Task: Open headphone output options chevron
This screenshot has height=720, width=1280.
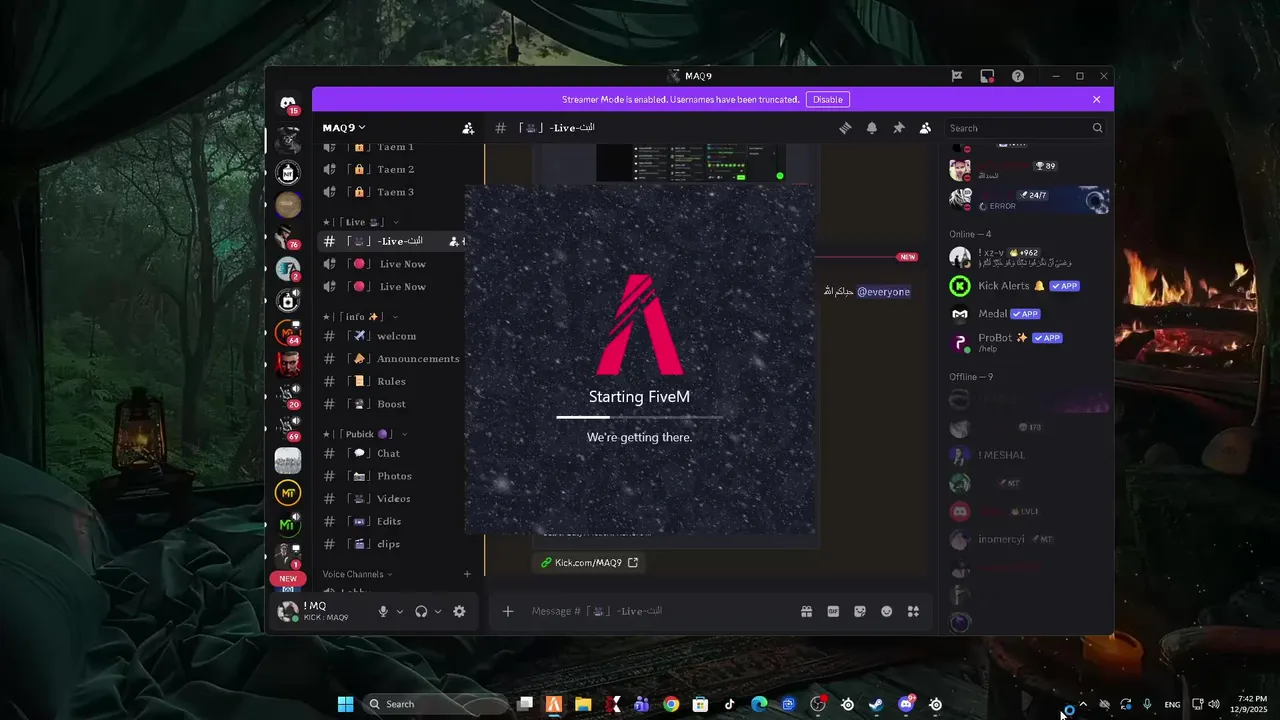Action: pos(438,611)
